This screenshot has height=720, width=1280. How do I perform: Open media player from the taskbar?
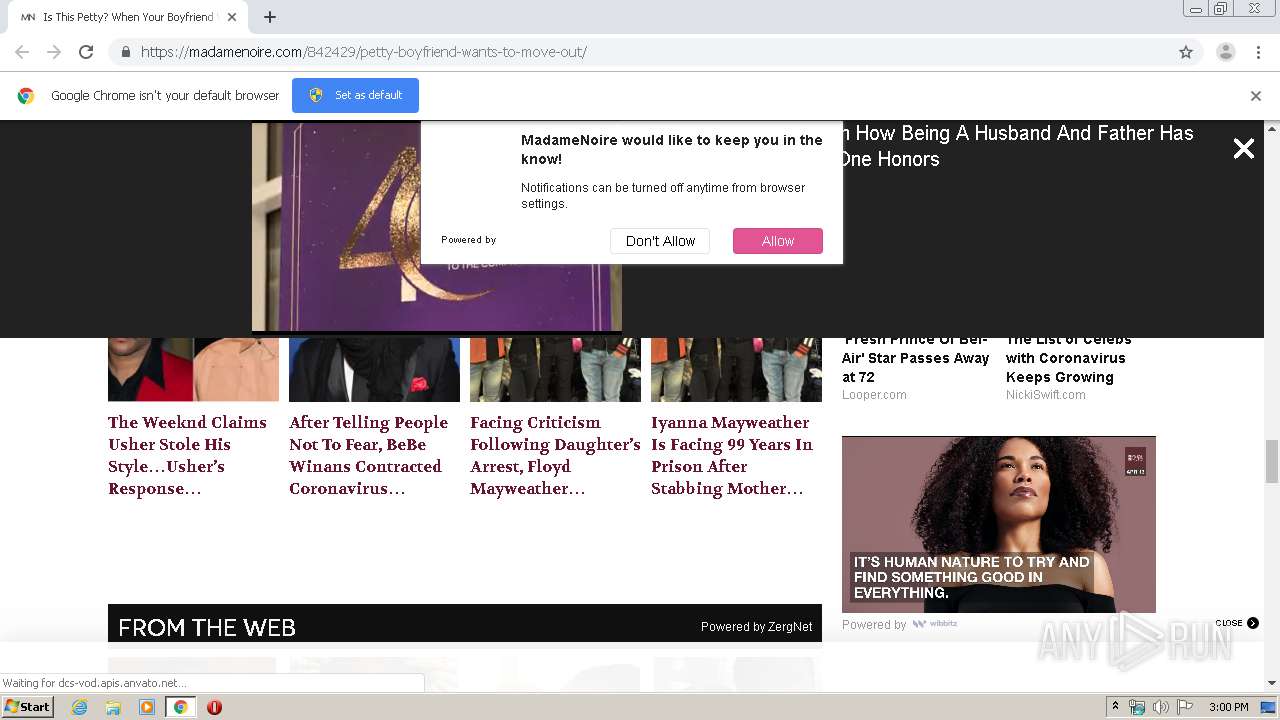(x=147, y=707)
